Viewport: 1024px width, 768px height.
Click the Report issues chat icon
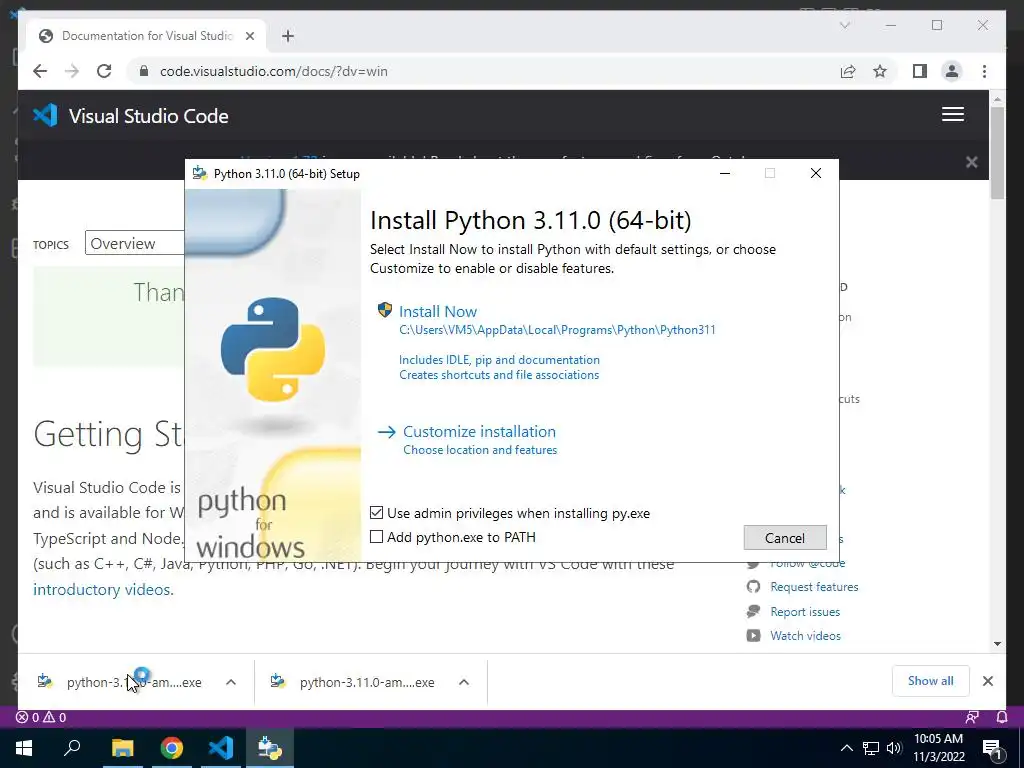click(754, 611)
